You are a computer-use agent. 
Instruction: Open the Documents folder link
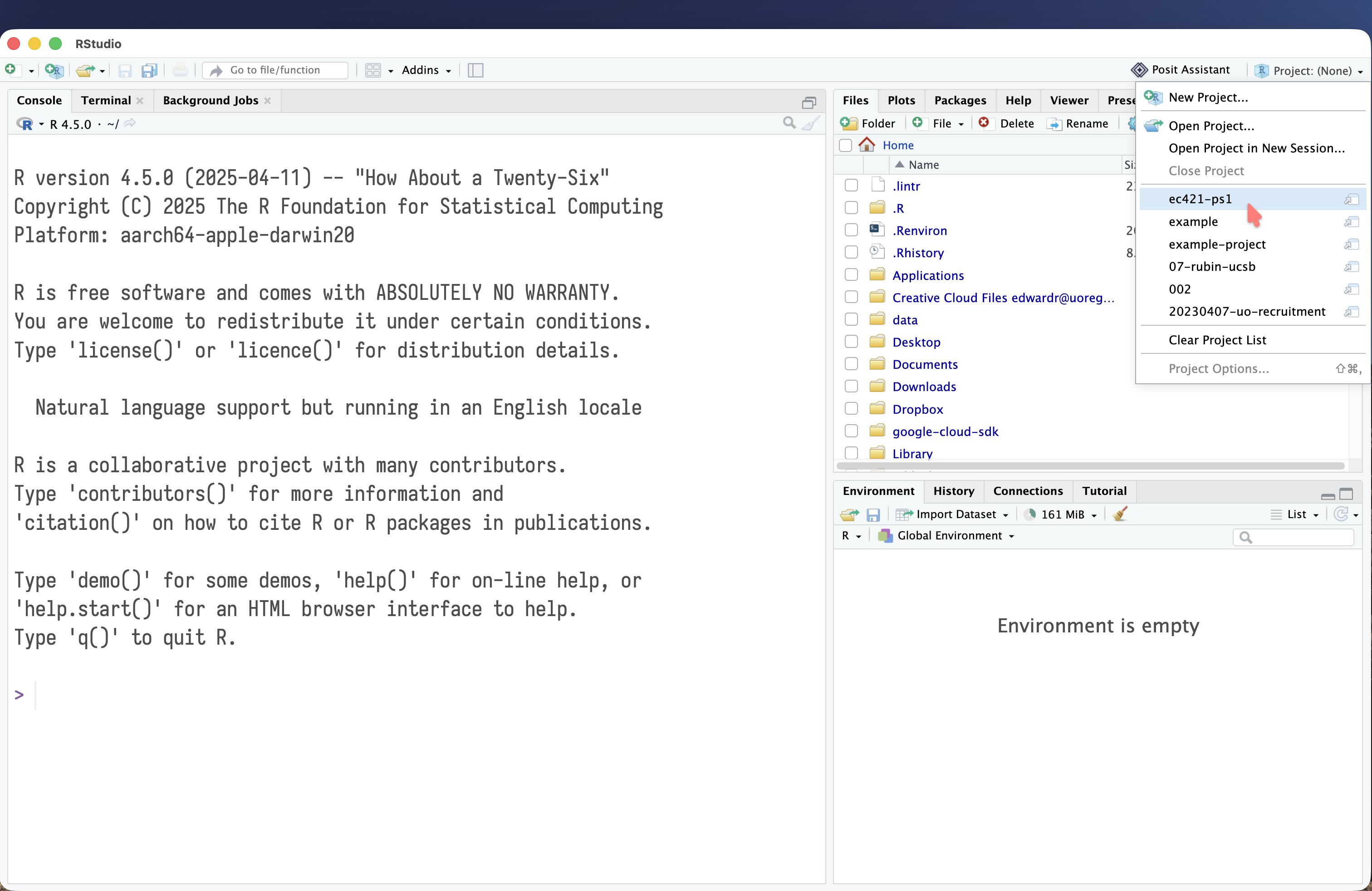[x=925, y=364]
